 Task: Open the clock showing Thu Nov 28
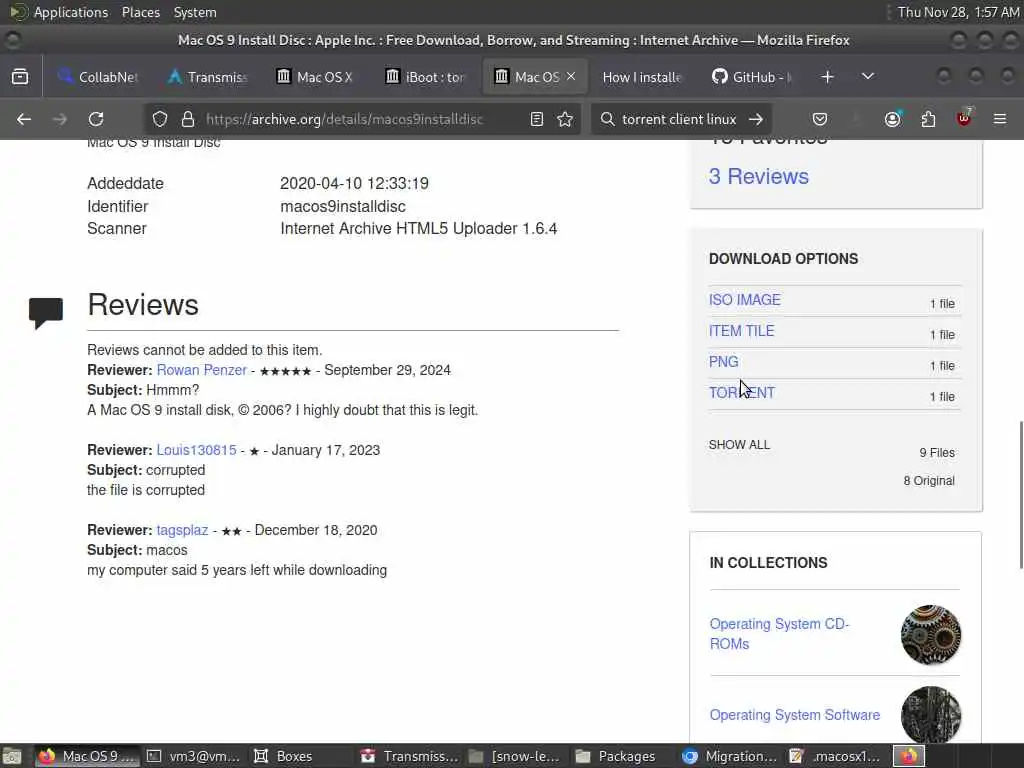(x=958, y=12)
